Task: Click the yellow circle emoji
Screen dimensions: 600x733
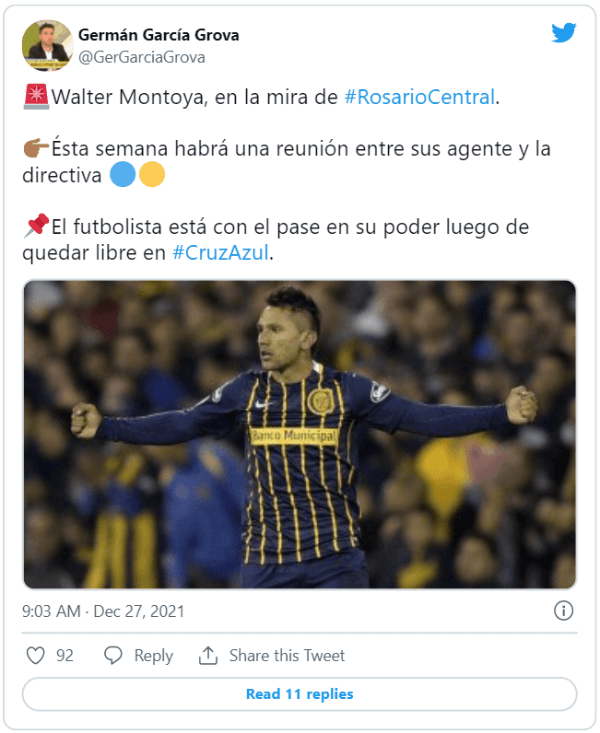Action: pos(151,176)
